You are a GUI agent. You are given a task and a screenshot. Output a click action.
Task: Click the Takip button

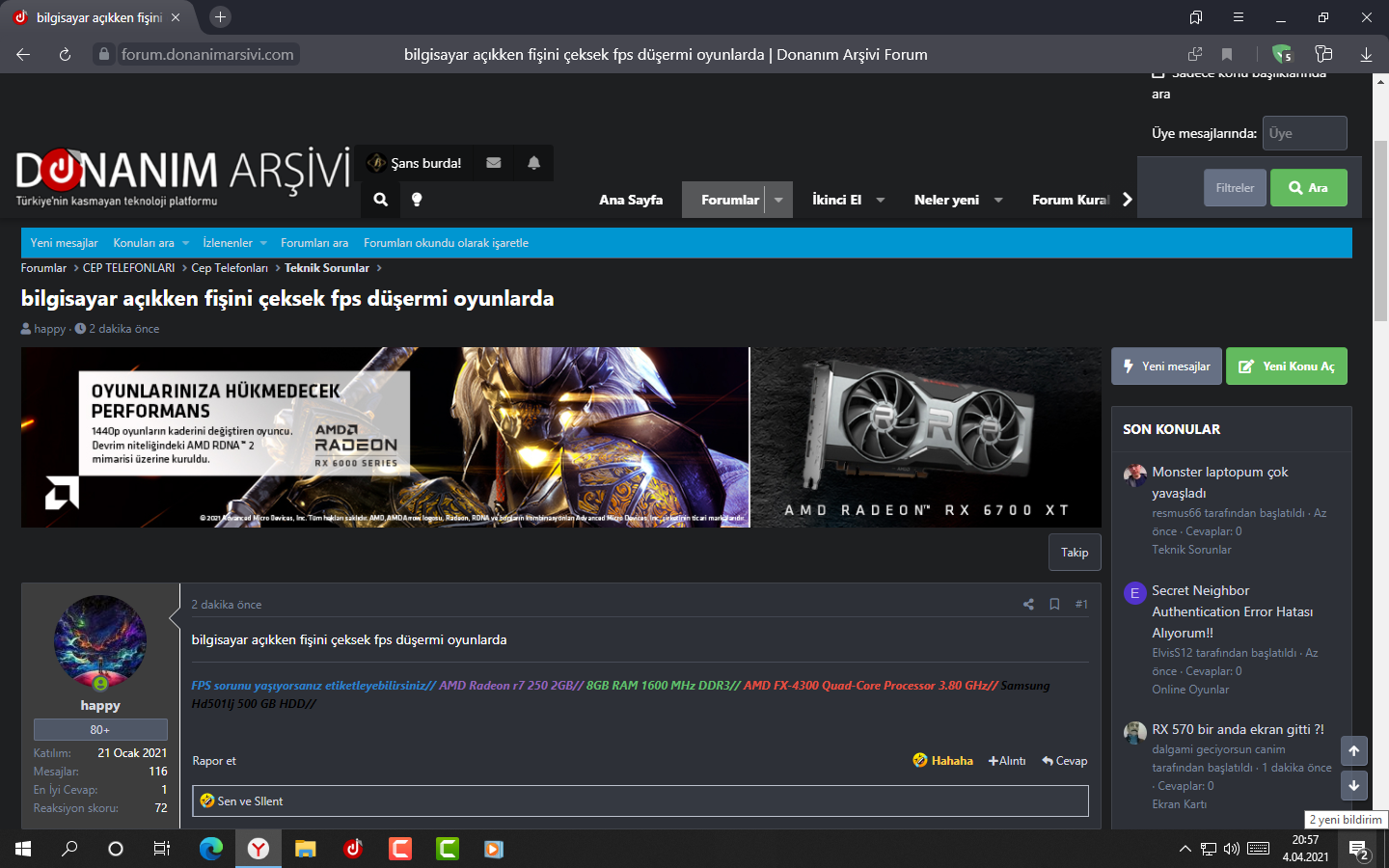point(1075,553)
